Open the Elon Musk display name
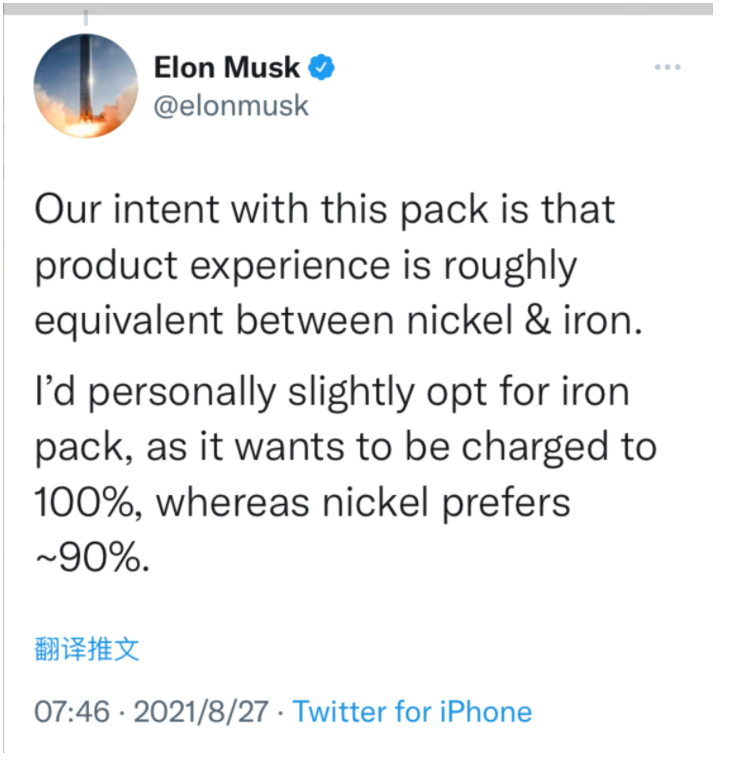The width and height of the screenshot is (740, 768). click(x=226, y=67)
